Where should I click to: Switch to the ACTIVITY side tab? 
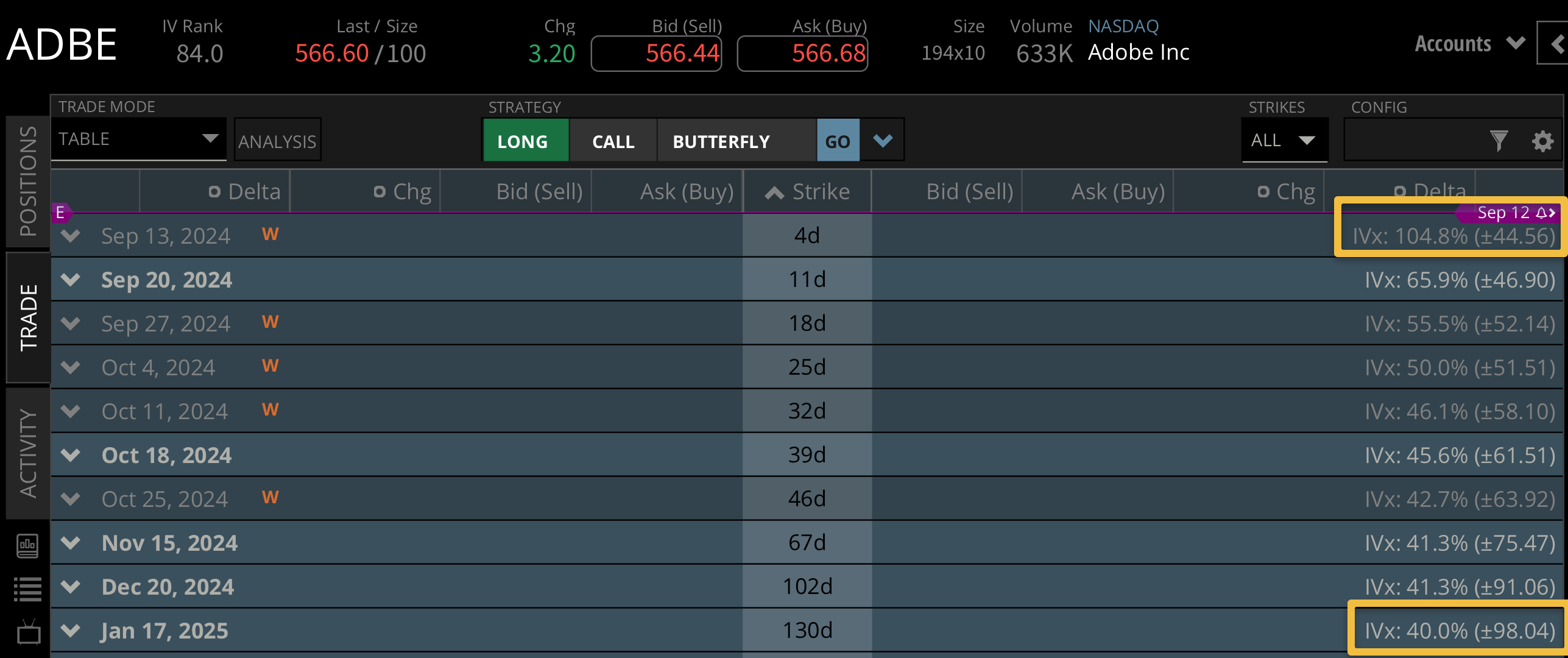[28, 453]
